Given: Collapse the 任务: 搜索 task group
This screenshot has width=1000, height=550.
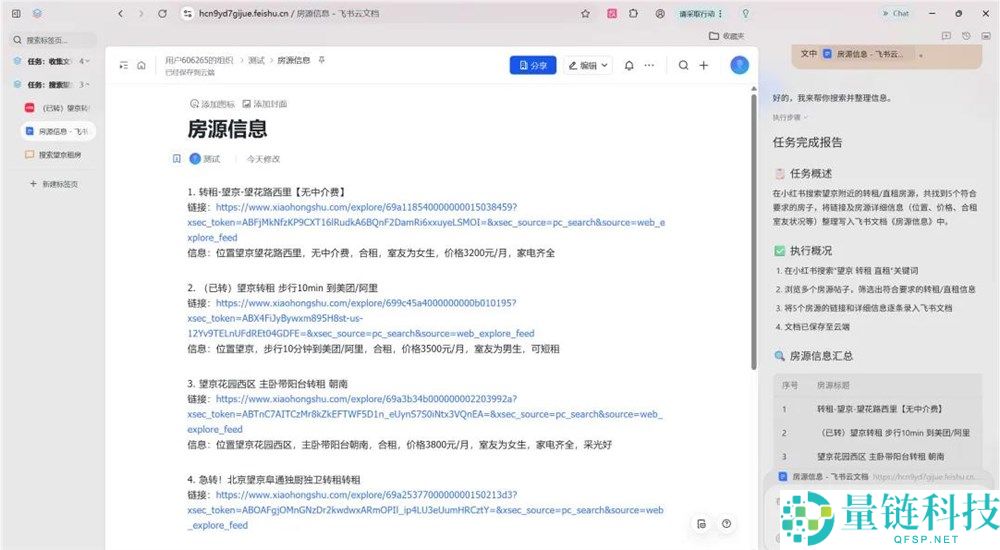Looking at the screenshot, I should [x=54, y=84].
